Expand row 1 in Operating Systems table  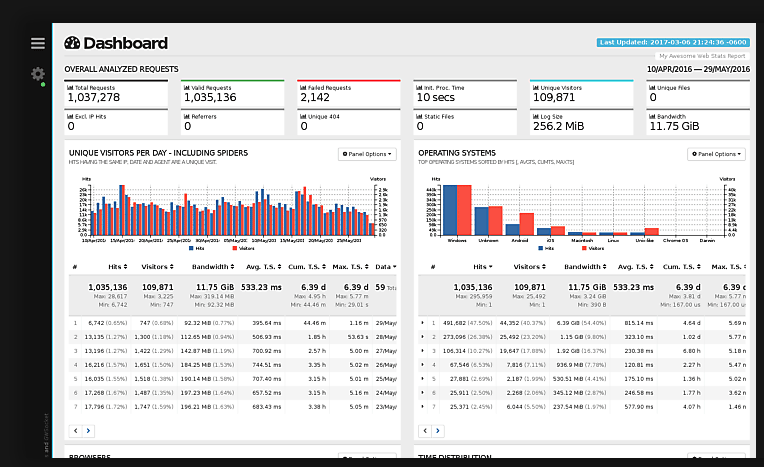coord(423,323)
